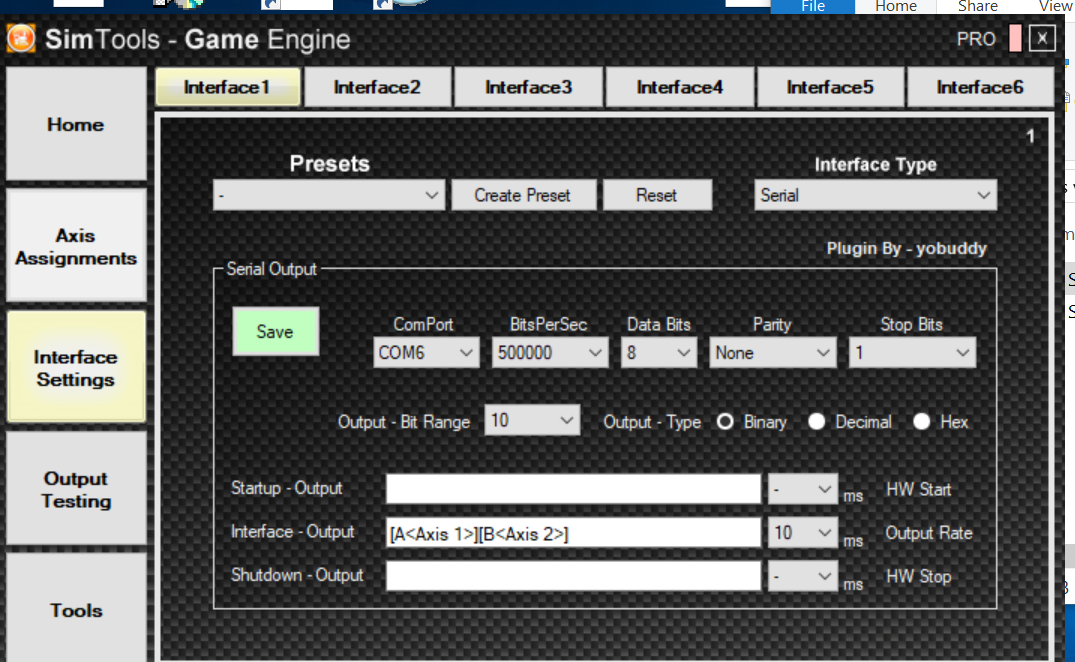The width and height of the screenshot is (1075, 662).
Task: Go to the Home section
Action: tap(76, 124)
